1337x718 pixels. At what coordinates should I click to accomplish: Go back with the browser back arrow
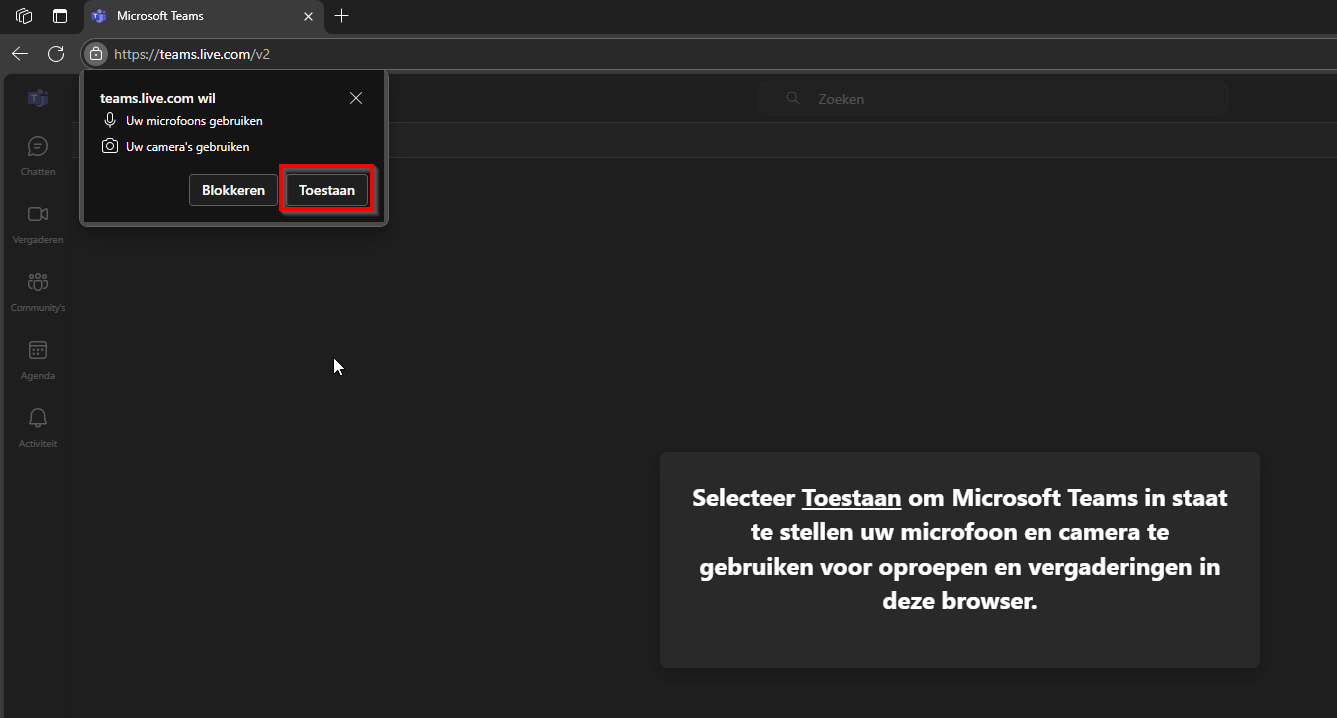[20, 54]
